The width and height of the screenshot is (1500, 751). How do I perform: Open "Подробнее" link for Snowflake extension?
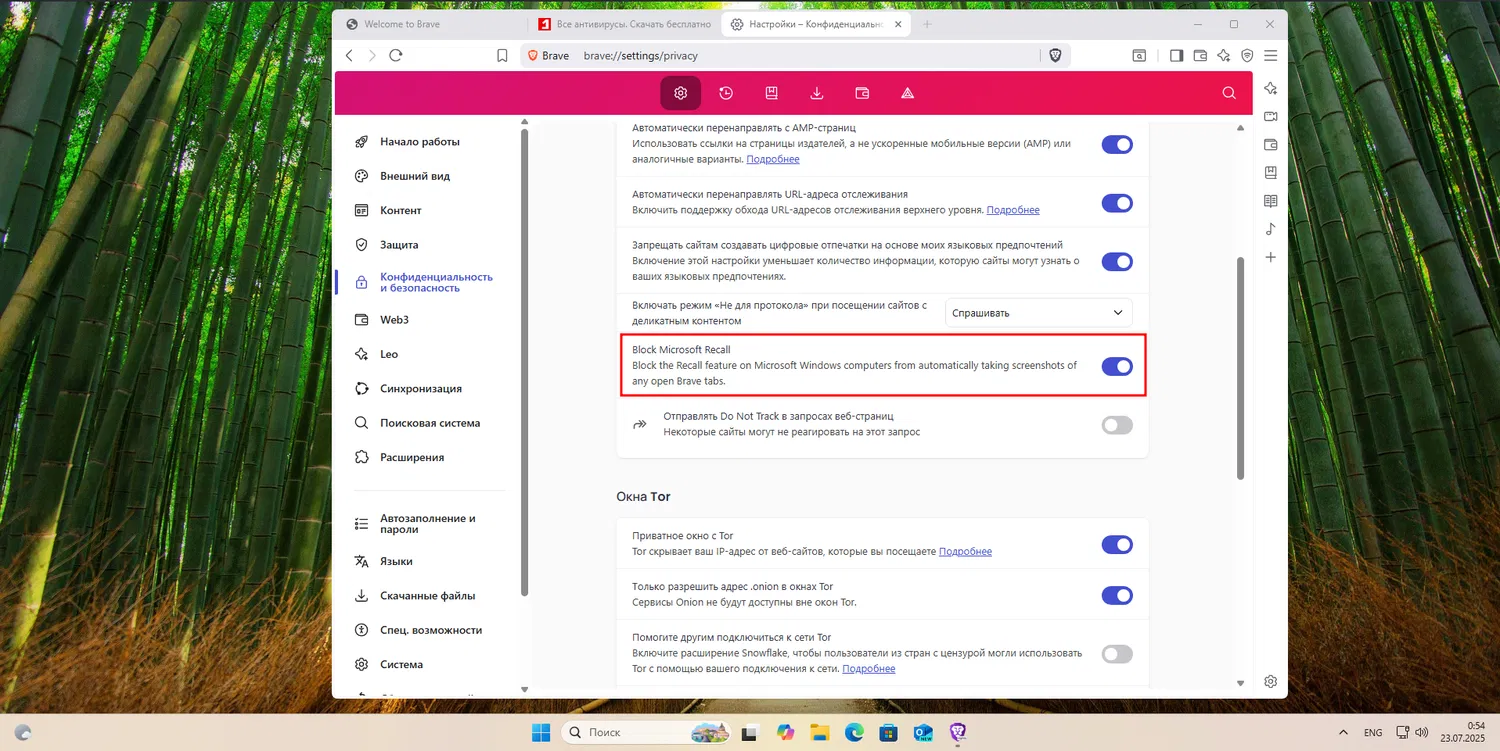(x=869, y=668)
